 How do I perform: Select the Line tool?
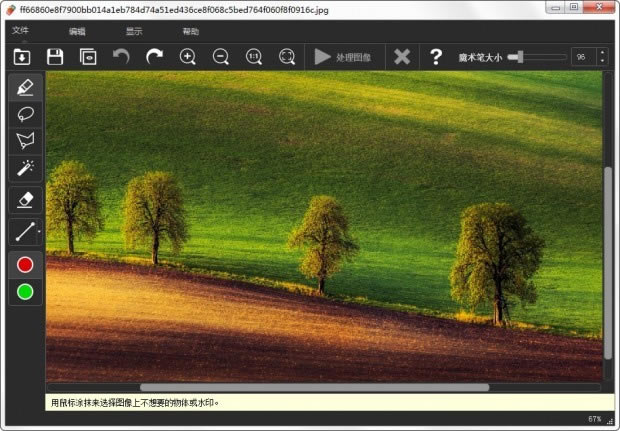coord(24,232)
